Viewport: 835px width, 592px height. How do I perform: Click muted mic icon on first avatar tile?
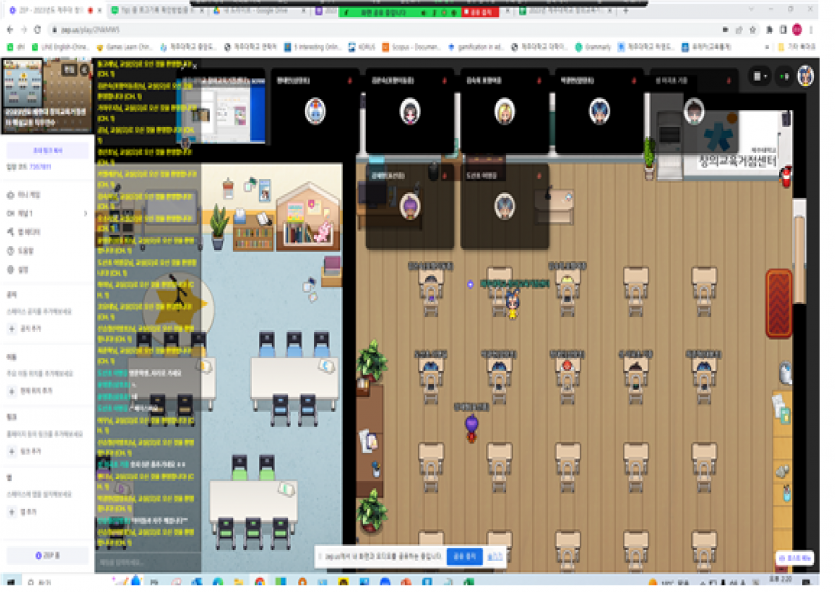click(x=350, y=80)
